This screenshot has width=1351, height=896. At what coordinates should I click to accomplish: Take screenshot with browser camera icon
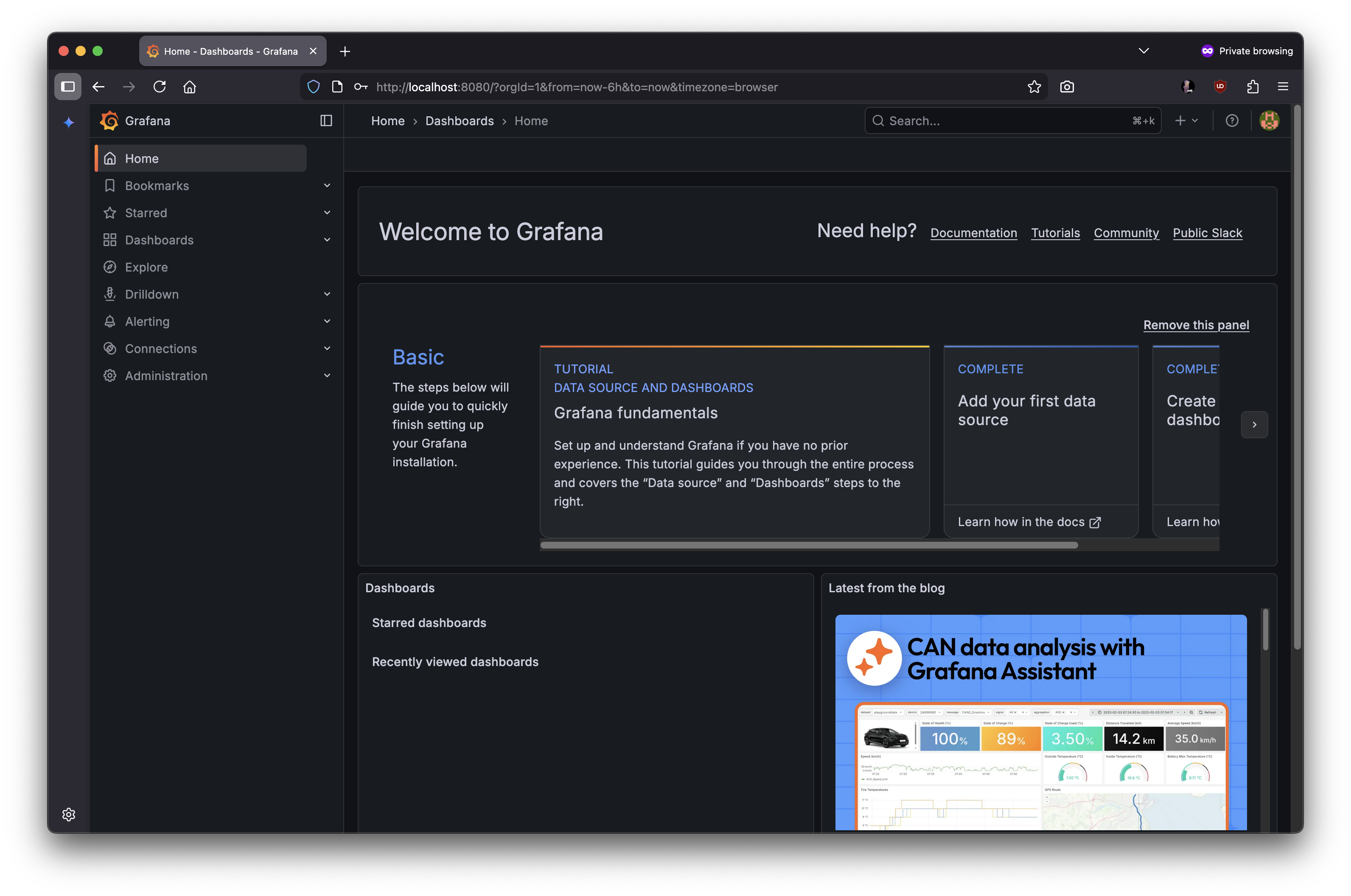point(1066,87)
